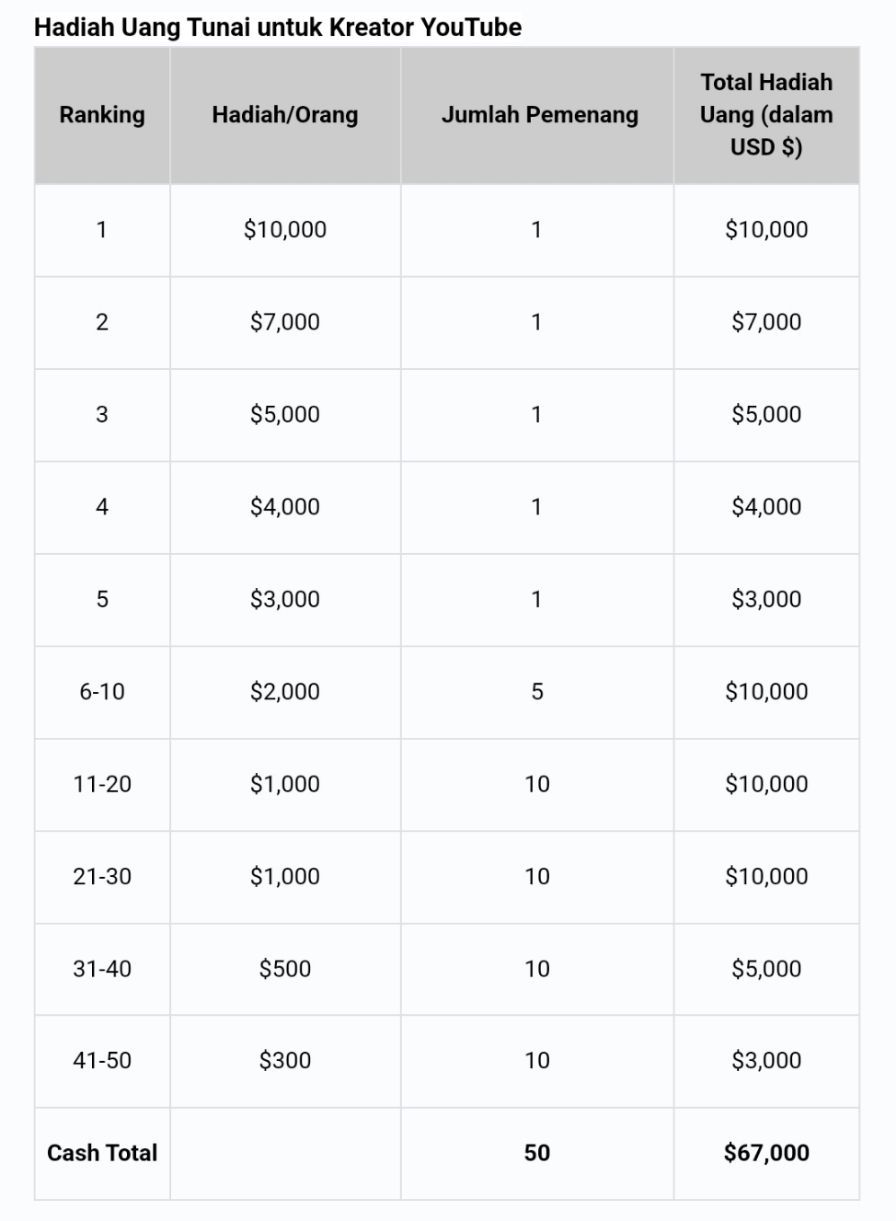Select winner count '5' for rank 6-10

pyautogui.click(x=537, y=692)
